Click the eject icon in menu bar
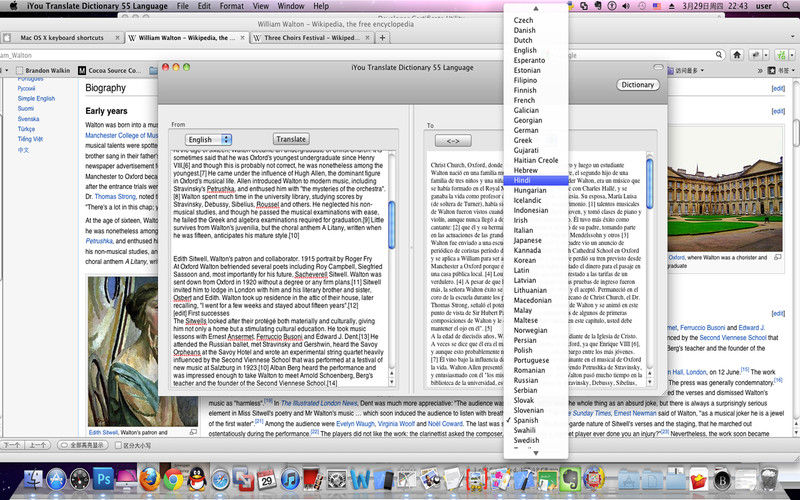This screenshot has height=500, width=800. (671, 6)
